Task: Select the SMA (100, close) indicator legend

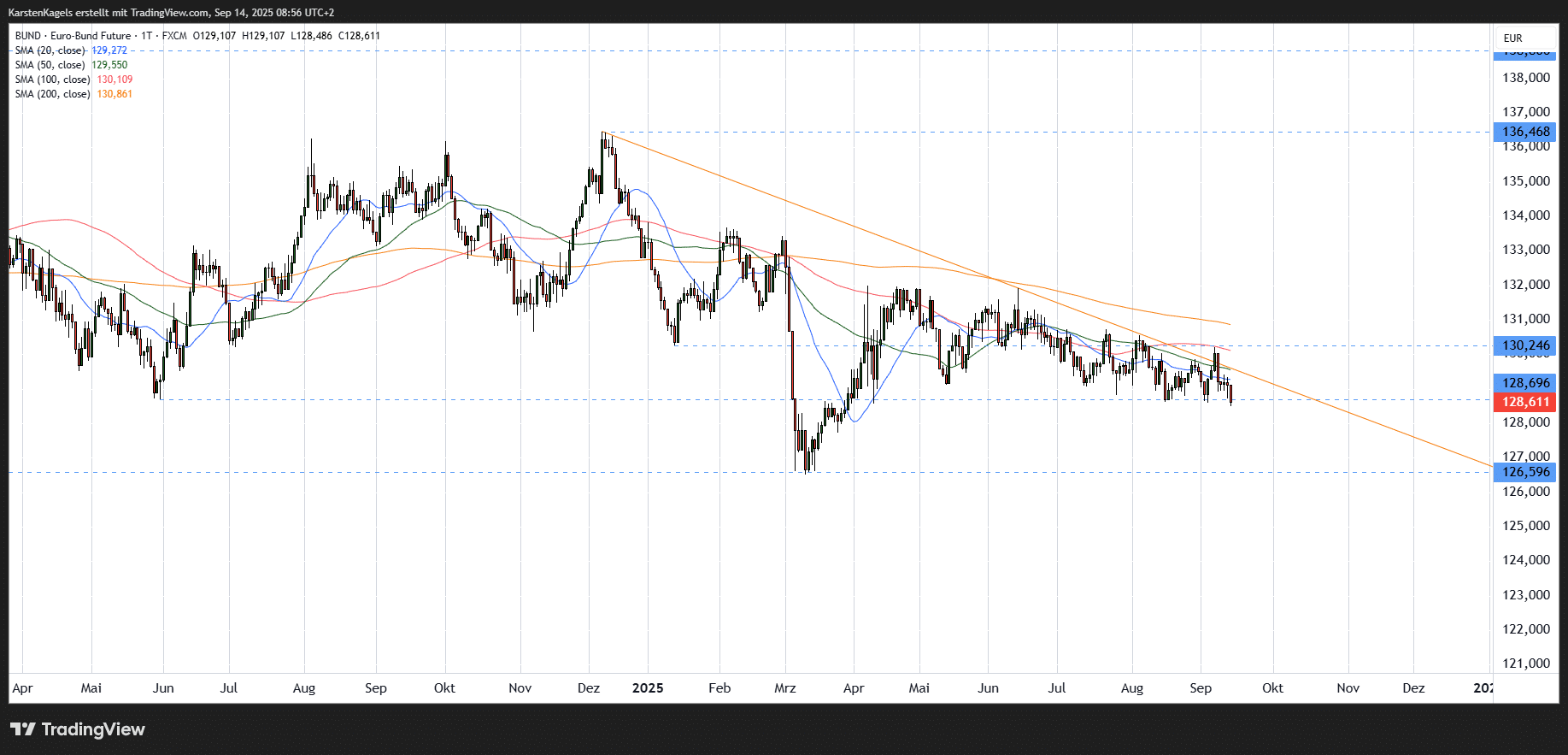Action: (53, 80)
